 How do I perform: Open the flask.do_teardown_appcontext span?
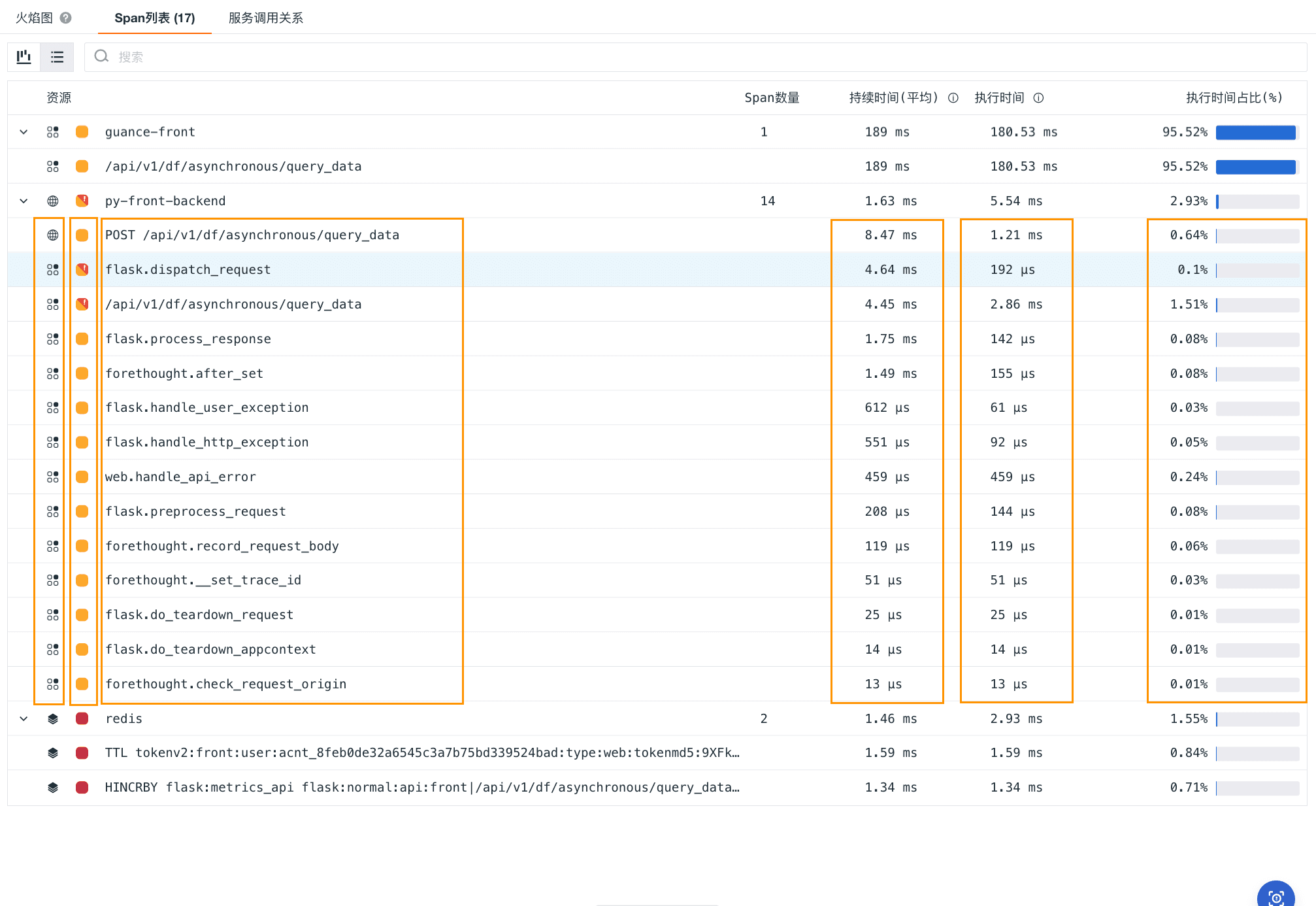point(210,650)
